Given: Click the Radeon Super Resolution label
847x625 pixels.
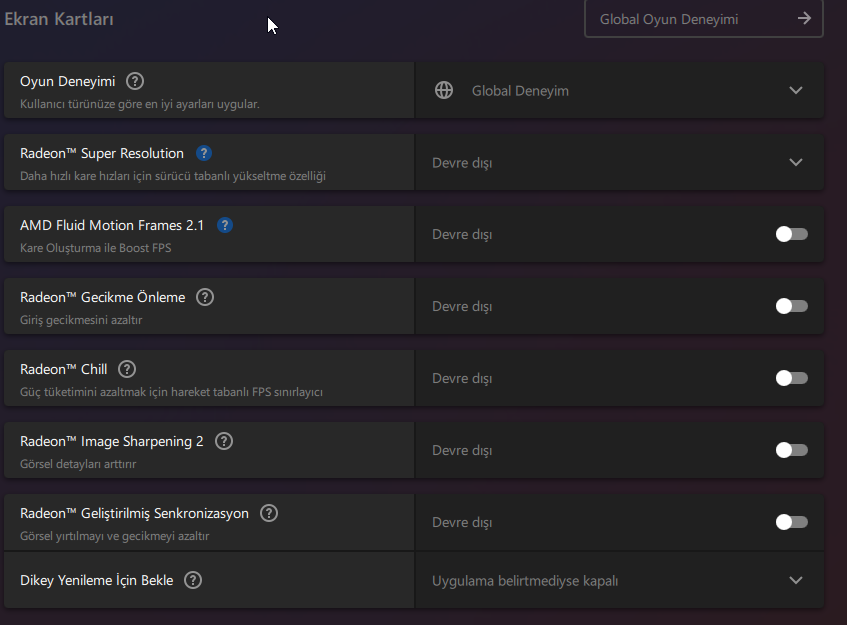Looking at the screenshot, I should [102, 153].
